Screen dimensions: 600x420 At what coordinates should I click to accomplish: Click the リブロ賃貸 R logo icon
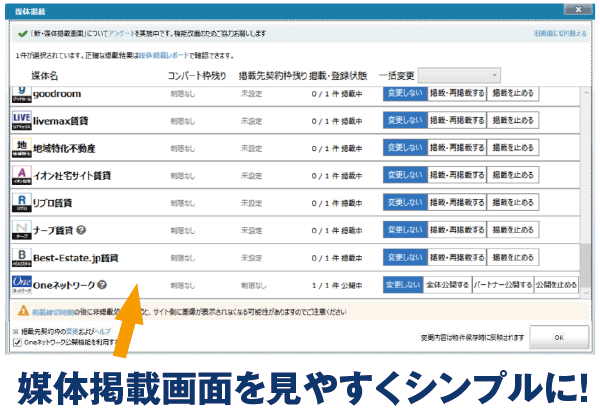coord(21,203)
